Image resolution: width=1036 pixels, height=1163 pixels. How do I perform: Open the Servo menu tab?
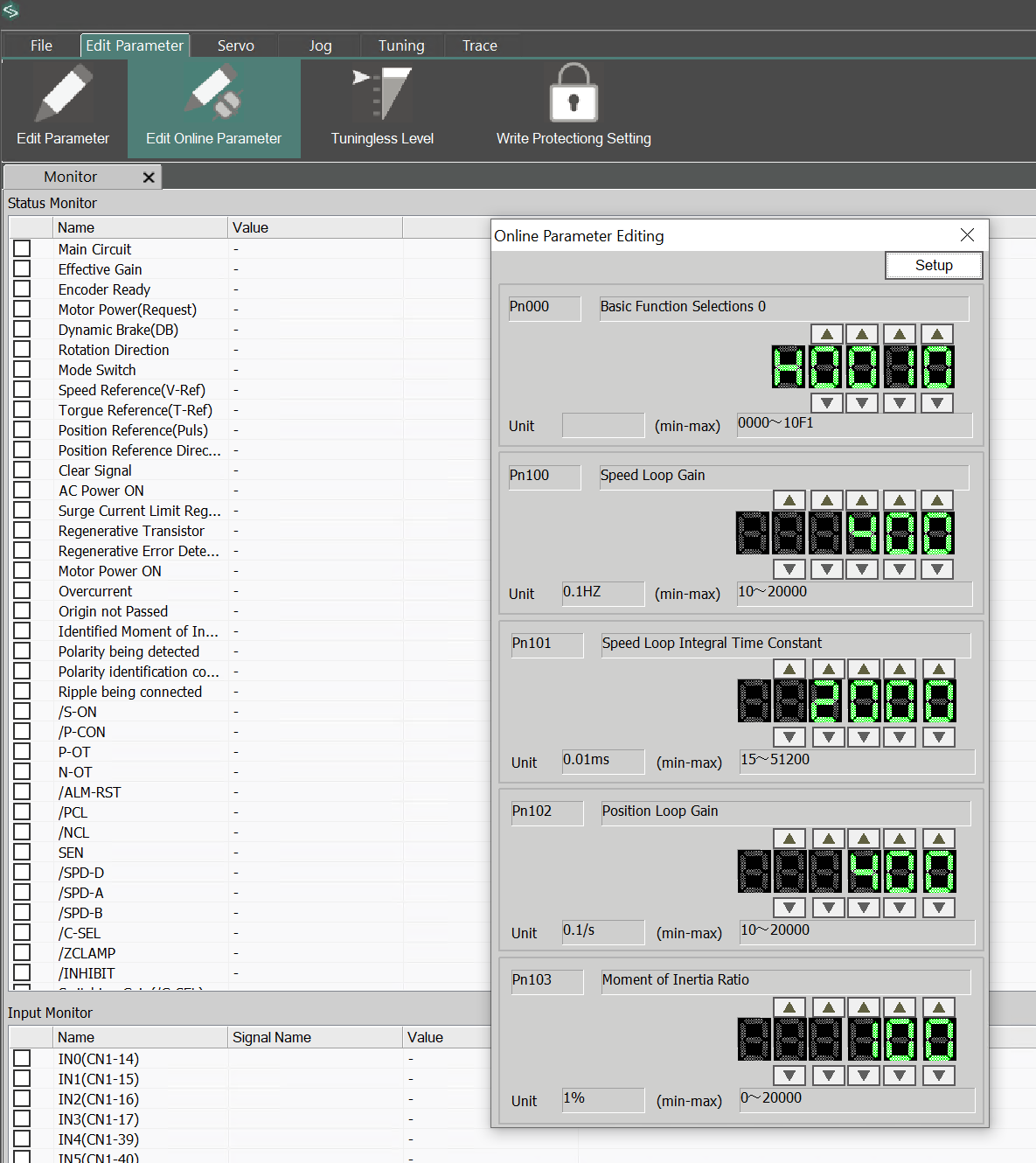[235, 45]
